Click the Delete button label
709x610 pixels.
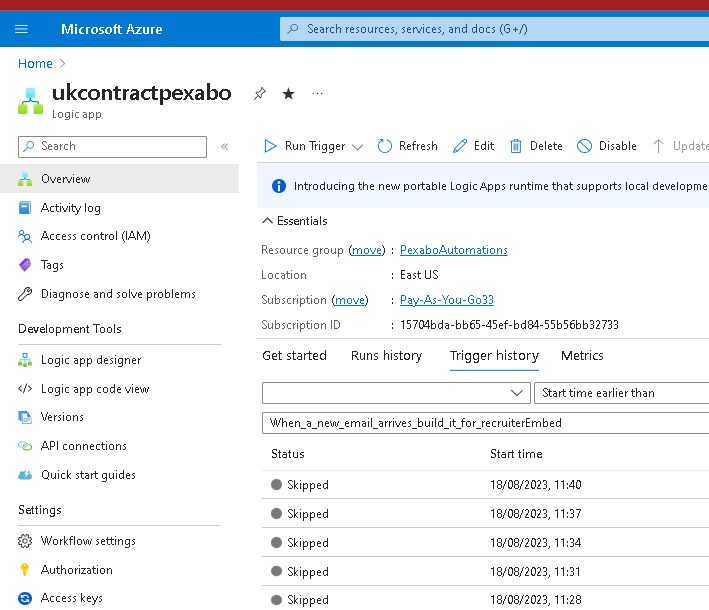546,146
